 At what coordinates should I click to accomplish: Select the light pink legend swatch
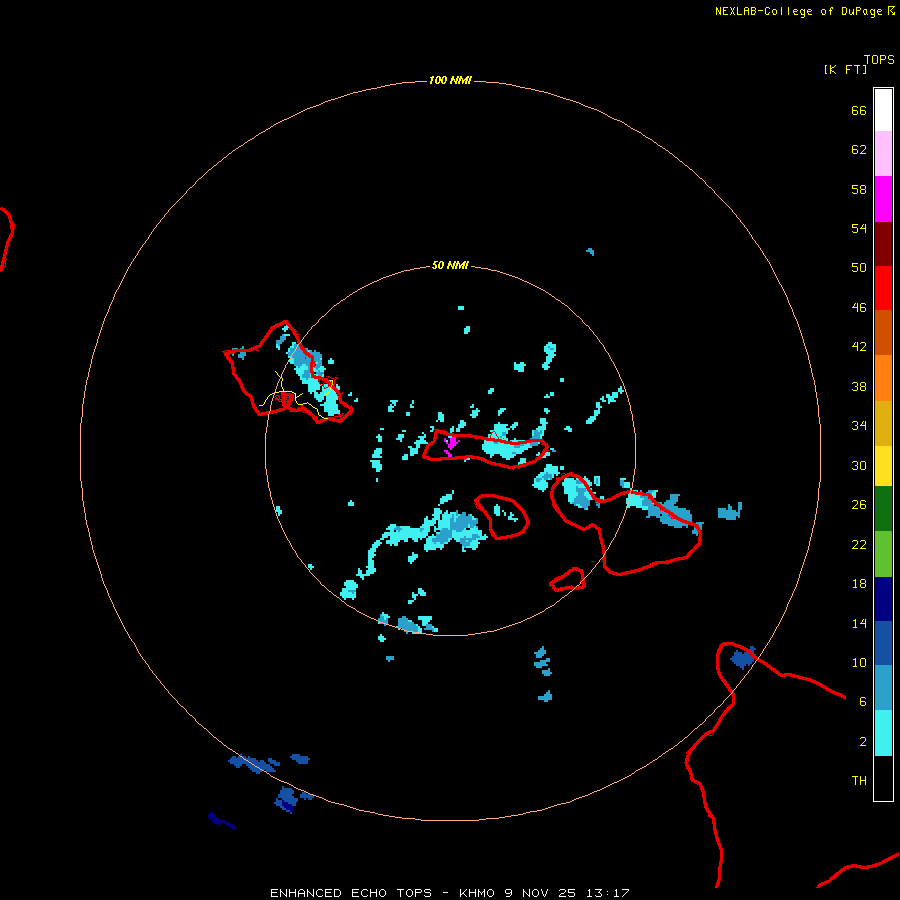[883, 154]
